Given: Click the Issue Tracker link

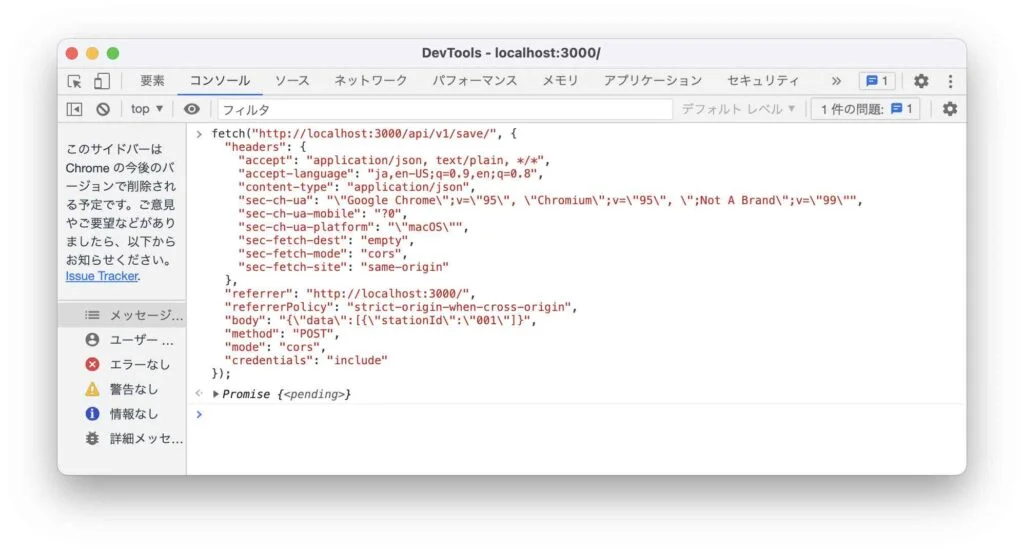Looking at the screenshot, I should point(102,276).
